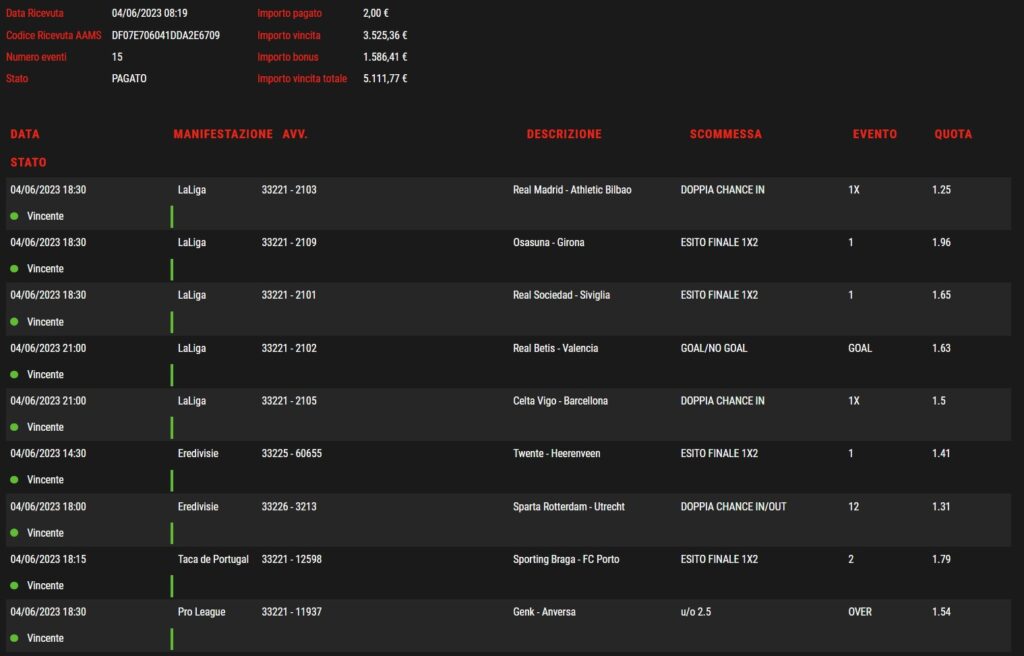Click green status dot for Sporting Braga - FC Porto
The image size is (1024, 656).
coord(14,585)
